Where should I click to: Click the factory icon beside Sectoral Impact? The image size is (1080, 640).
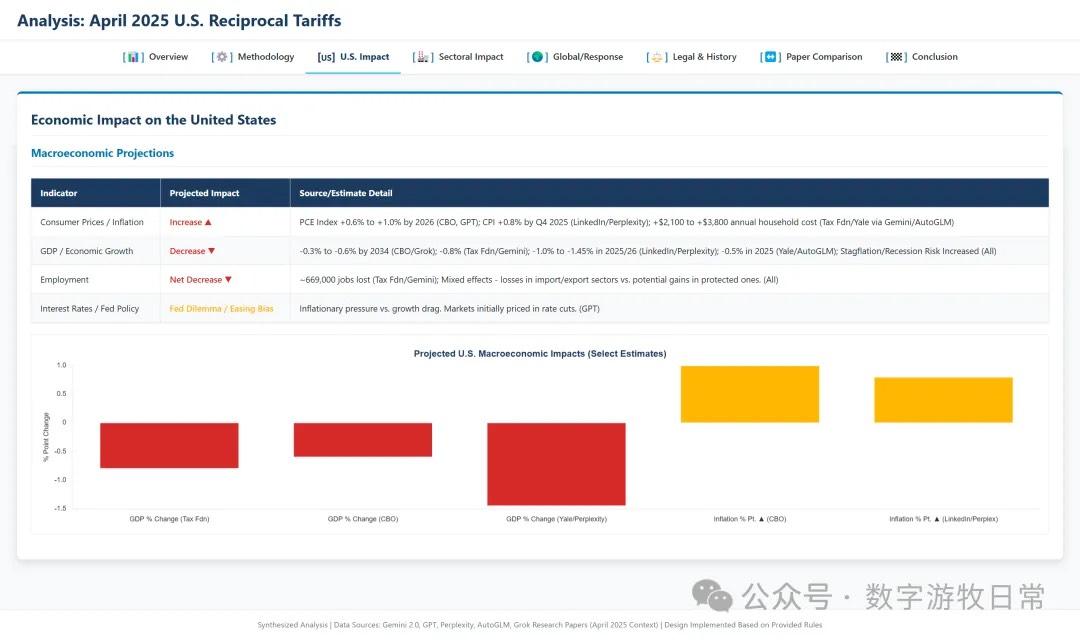point(423,57)
